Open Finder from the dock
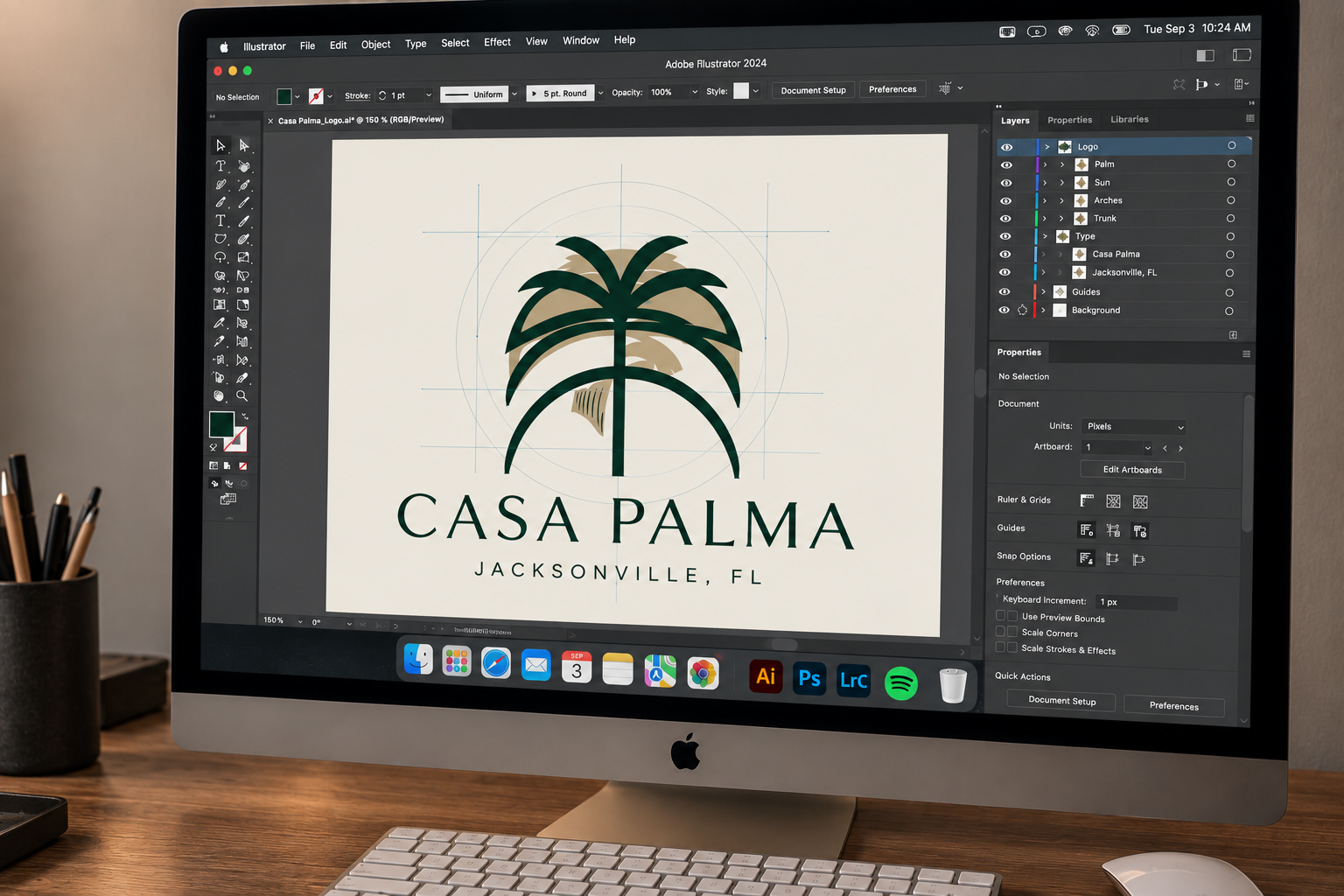The height and width of the screenshot is (896, 1344). tap(418, 661)
